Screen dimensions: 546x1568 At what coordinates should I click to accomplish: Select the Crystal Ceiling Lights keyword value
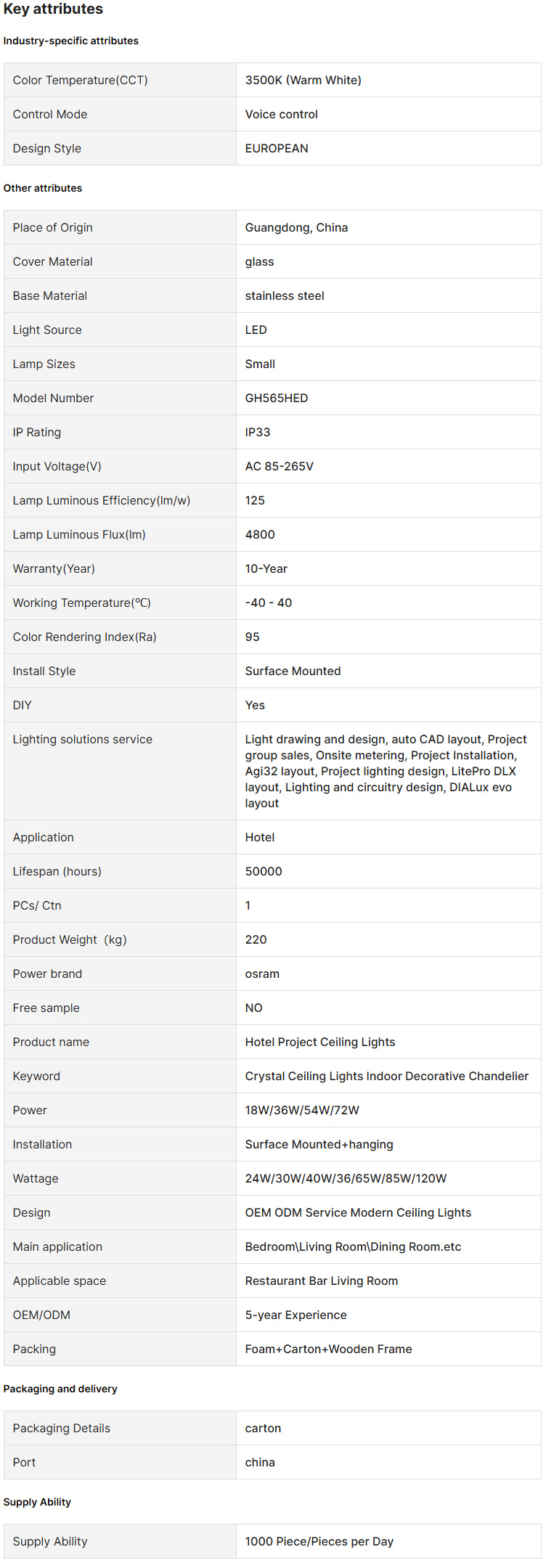click(x=386, y=1076)
